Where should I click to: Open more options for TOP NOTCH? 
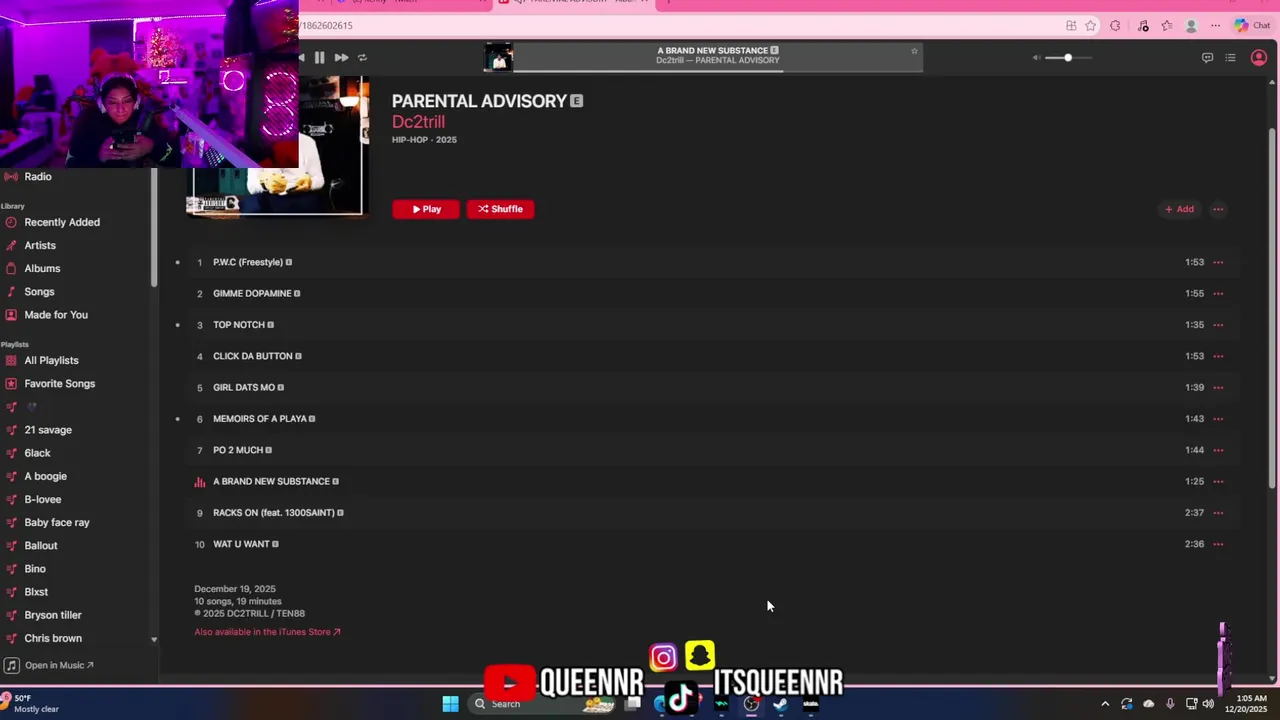click(x=1218, y=325)
